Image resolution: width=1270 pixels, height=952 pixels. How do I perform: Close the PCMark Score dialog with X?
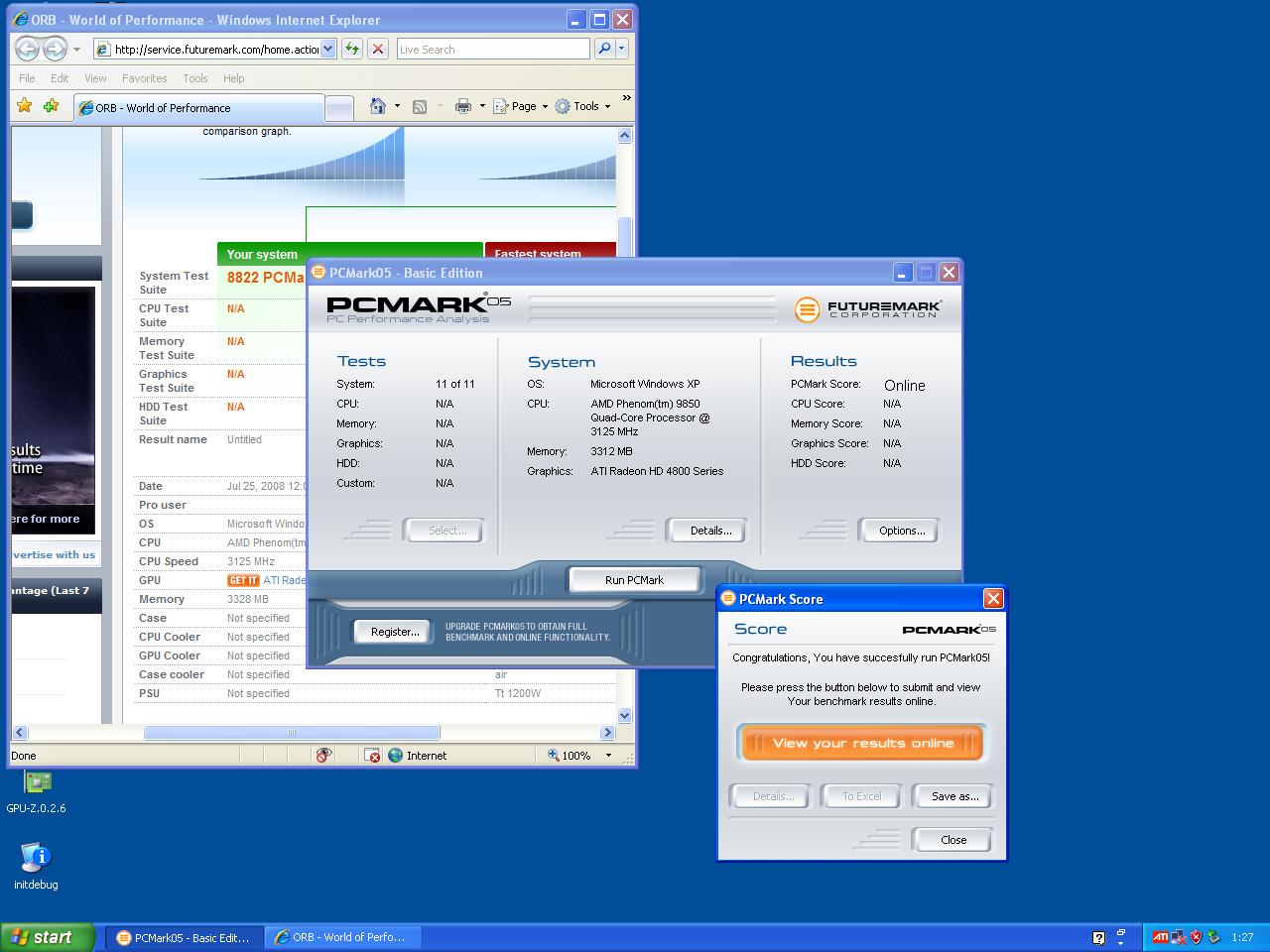pos(993,599)
